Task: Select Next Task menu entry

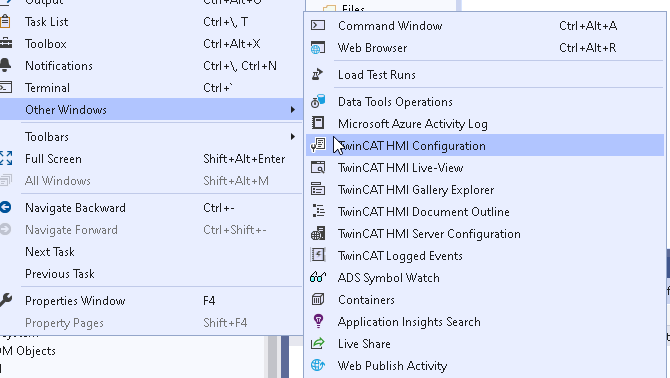Action: pos(150,252)
